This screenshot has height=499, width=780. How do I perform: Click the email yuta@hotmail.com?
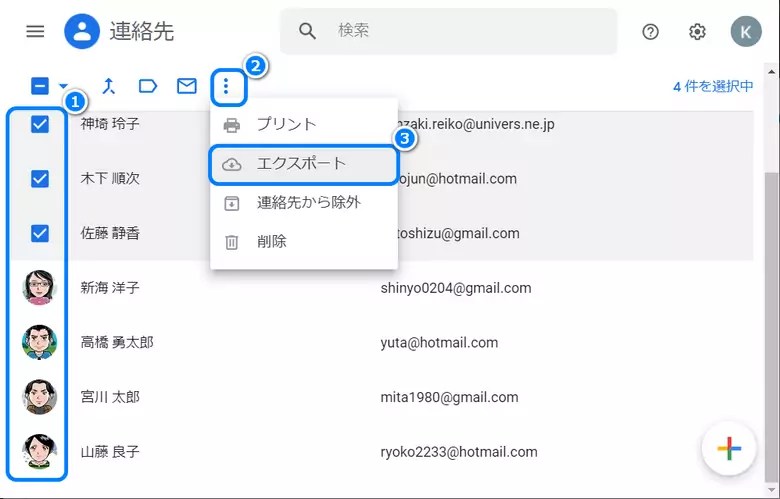(439, 343)
